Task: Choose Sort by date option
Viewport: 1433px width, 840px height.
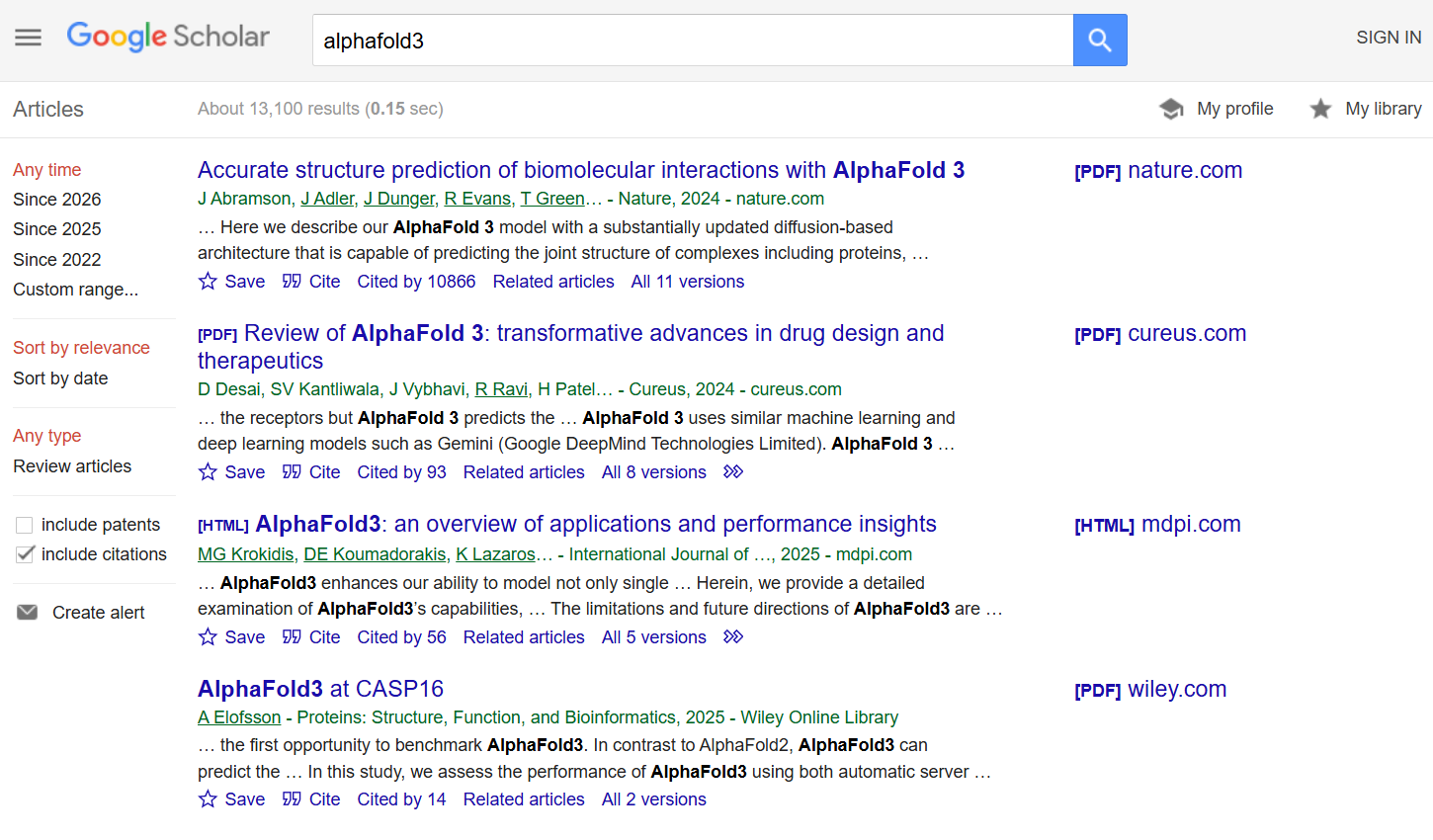Action: pyautogui.click(x=60, y=378)
